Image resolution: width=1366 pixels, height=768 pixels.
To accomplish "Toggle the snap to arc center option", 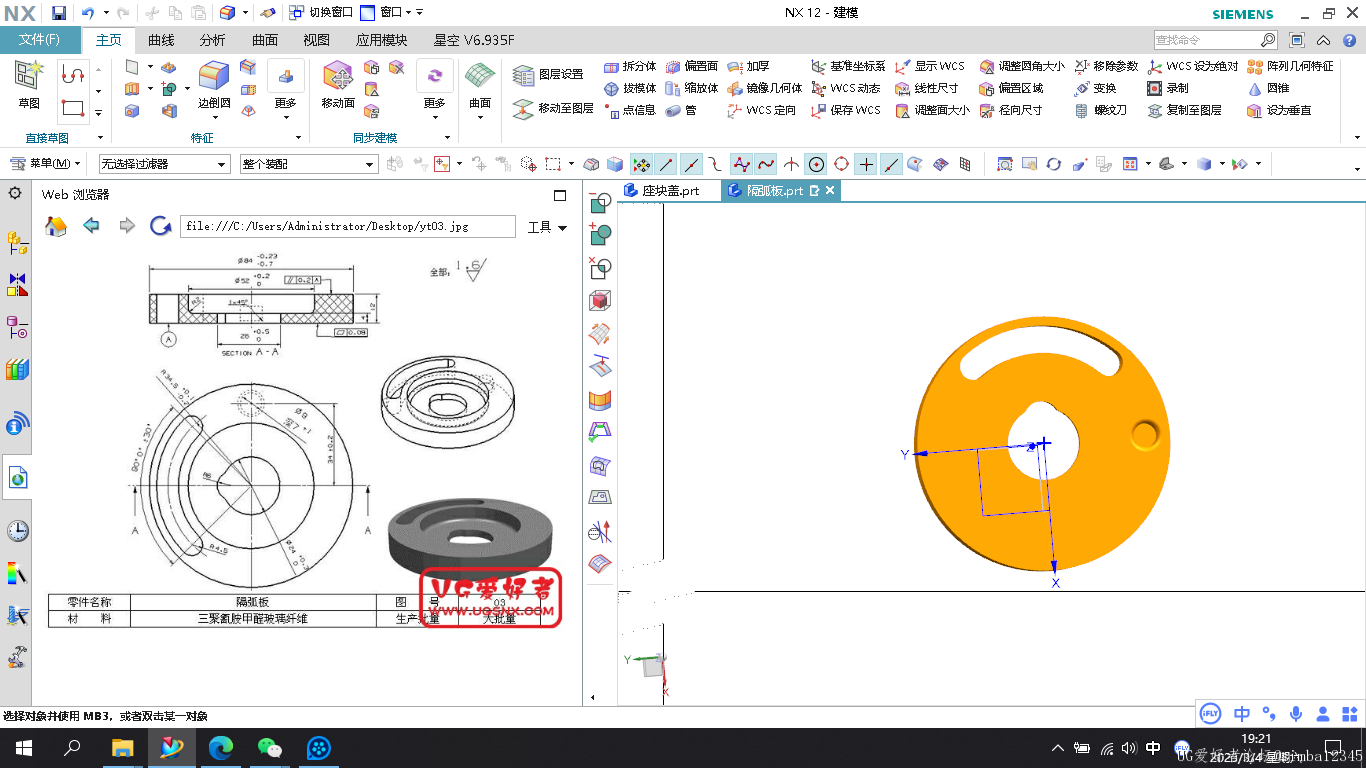I will tap(816, 163).
